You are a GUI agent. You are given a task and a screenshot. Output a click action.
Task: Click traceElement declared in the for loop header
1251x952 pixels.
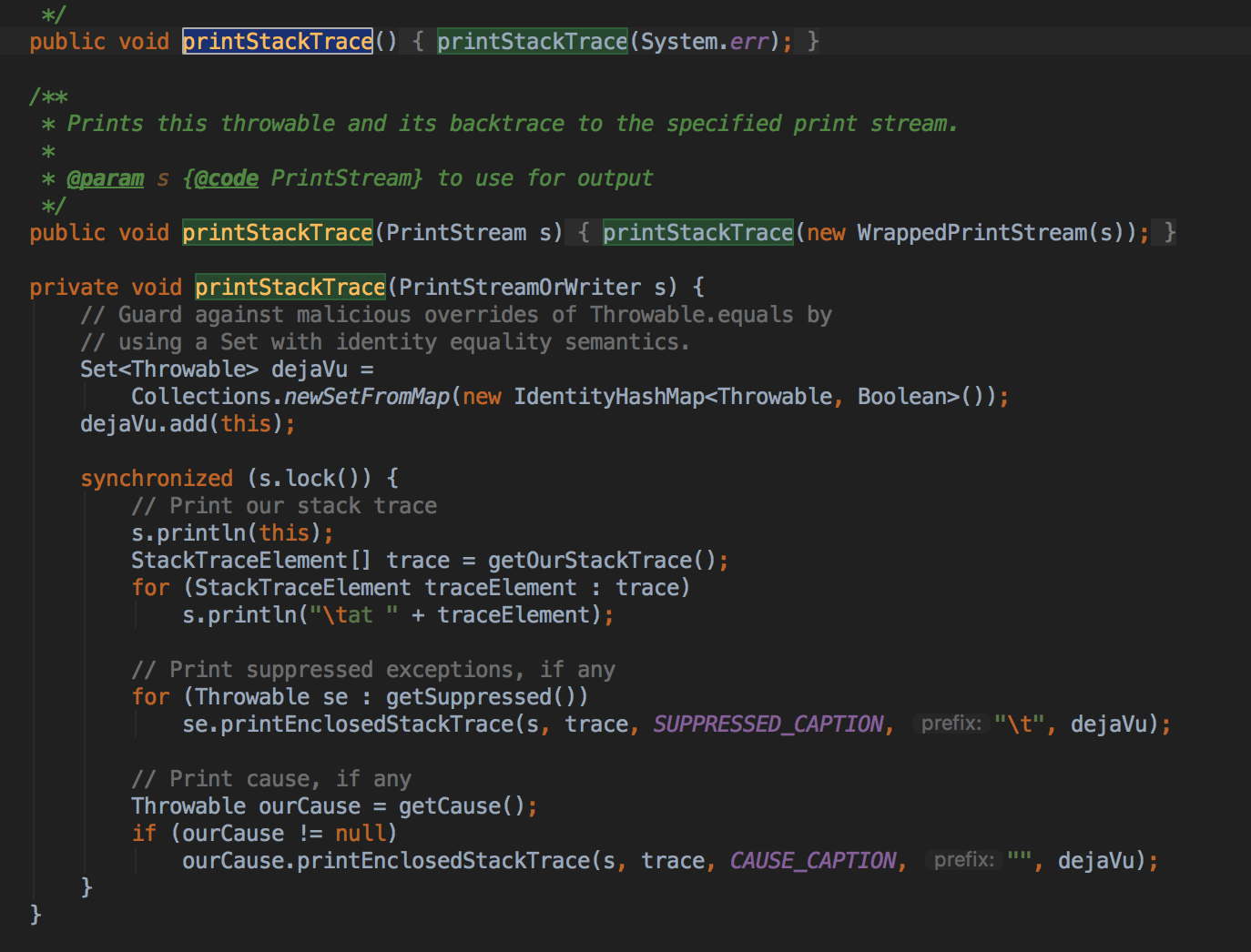[501, 587]
